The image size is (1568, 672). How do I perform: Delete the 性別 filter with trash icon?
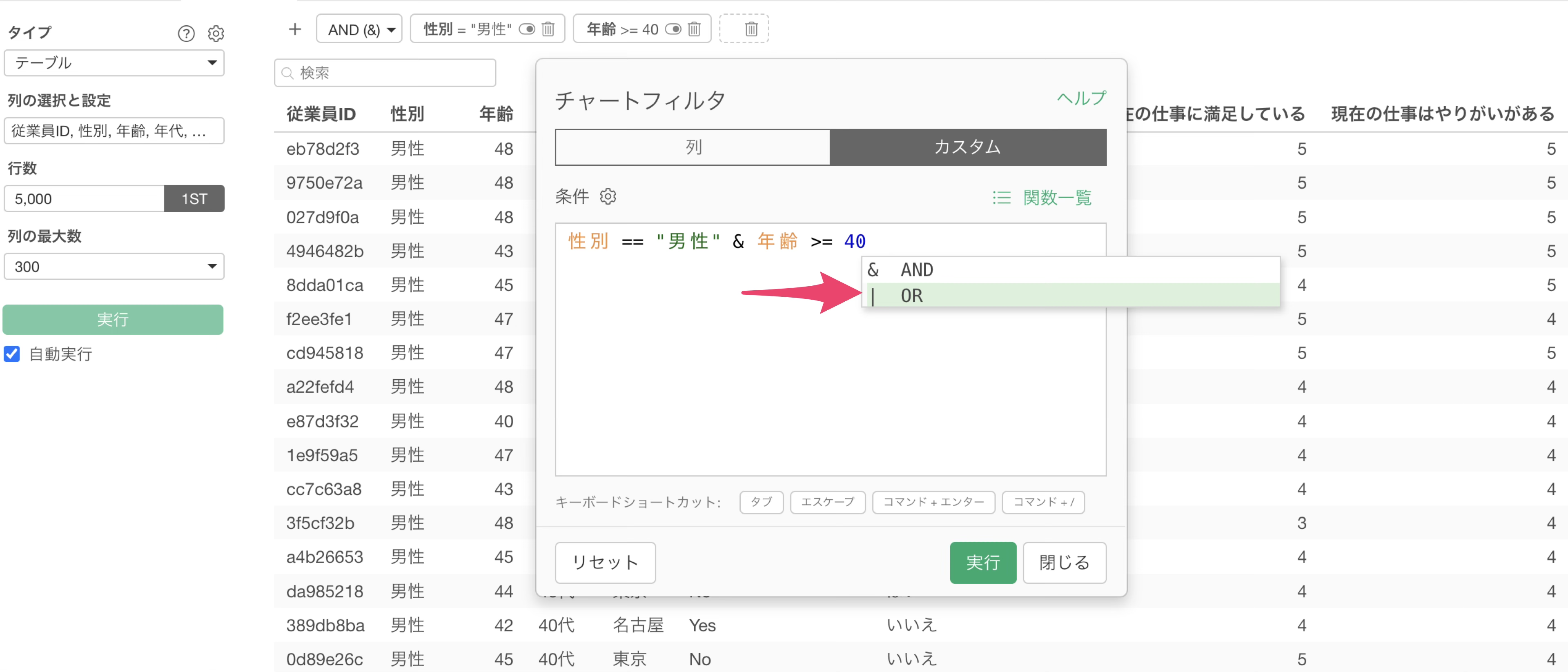(548, 29)
